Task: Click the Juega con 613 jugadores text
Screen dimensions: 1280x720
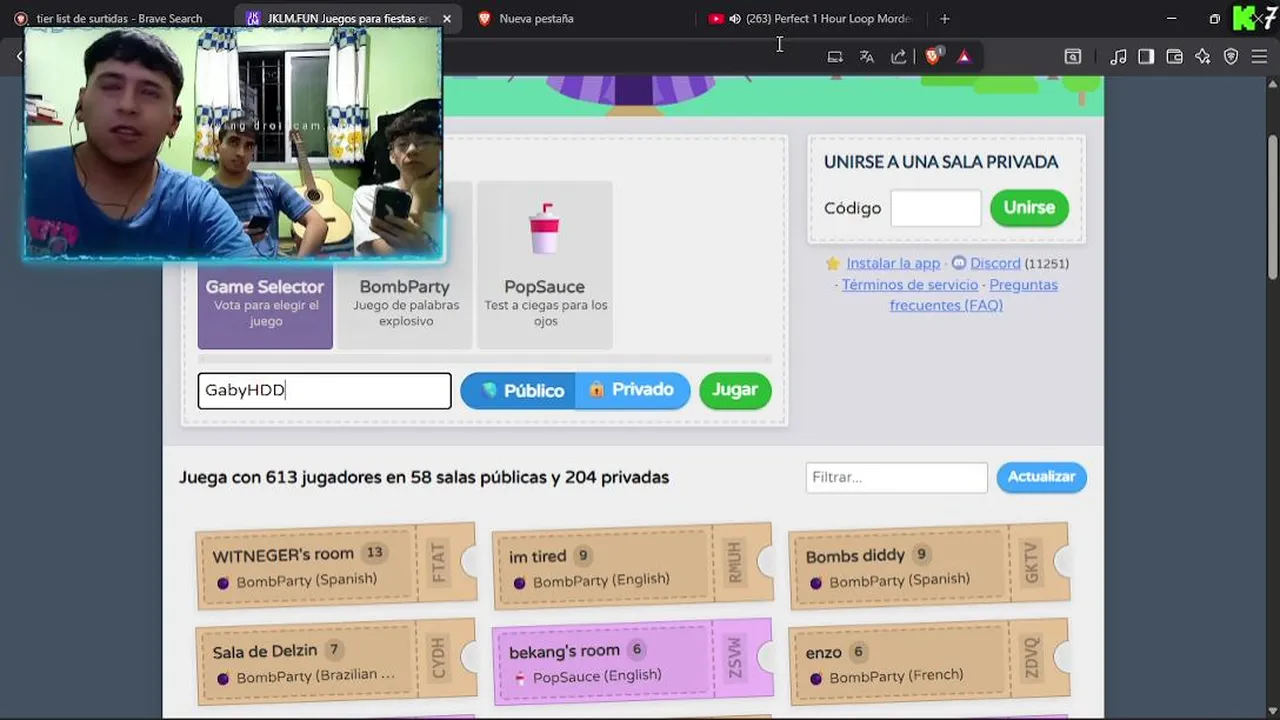Action: pos(424,477)
